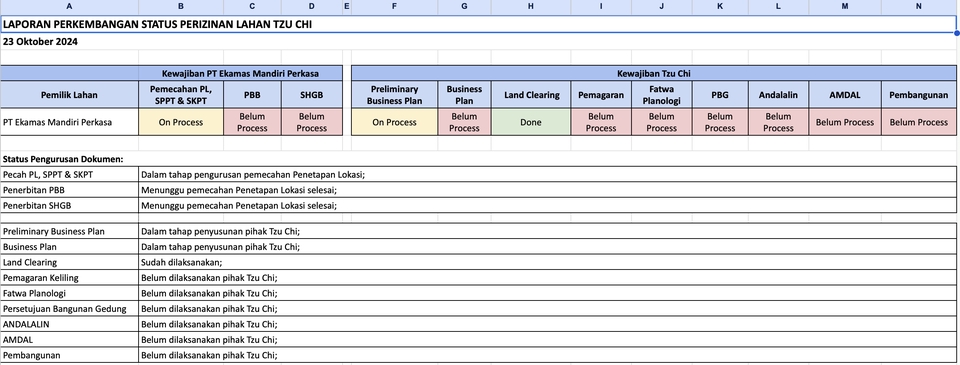Select 'Belum Process' under AMDAL column
The width and height of the screenshot is (960, 365).
click(x=845, y=122)
